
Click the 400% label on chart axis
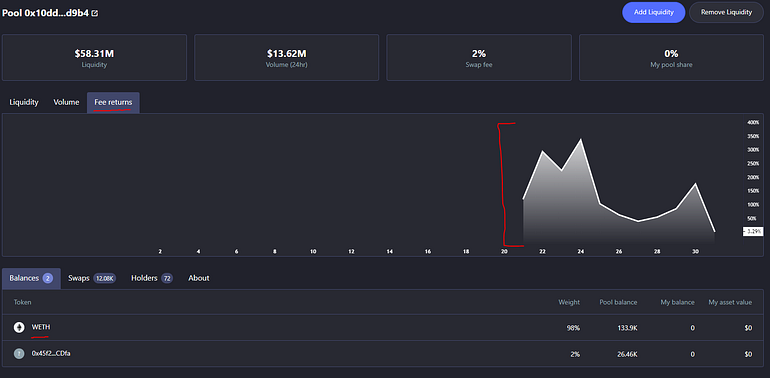click(753, 122)
